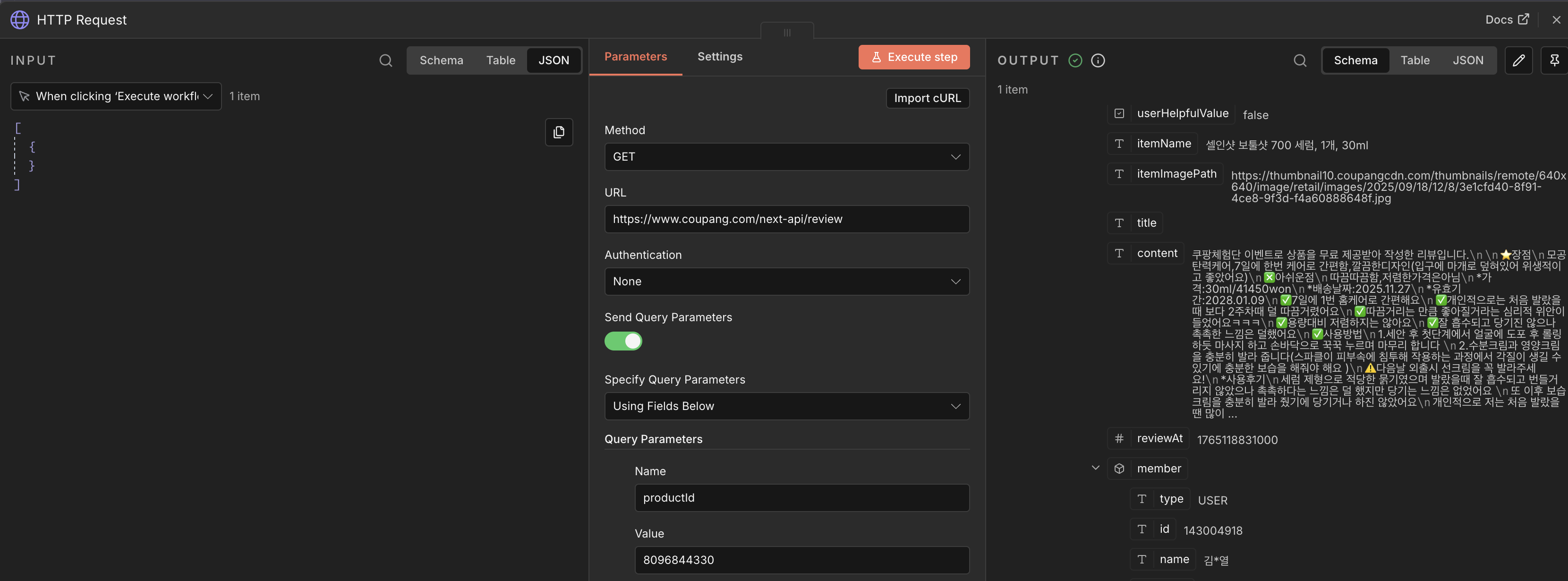The image size is (1568, 581).
Task: Click the '1 item' count in INPUT panel
Action: tap(245, 96)
